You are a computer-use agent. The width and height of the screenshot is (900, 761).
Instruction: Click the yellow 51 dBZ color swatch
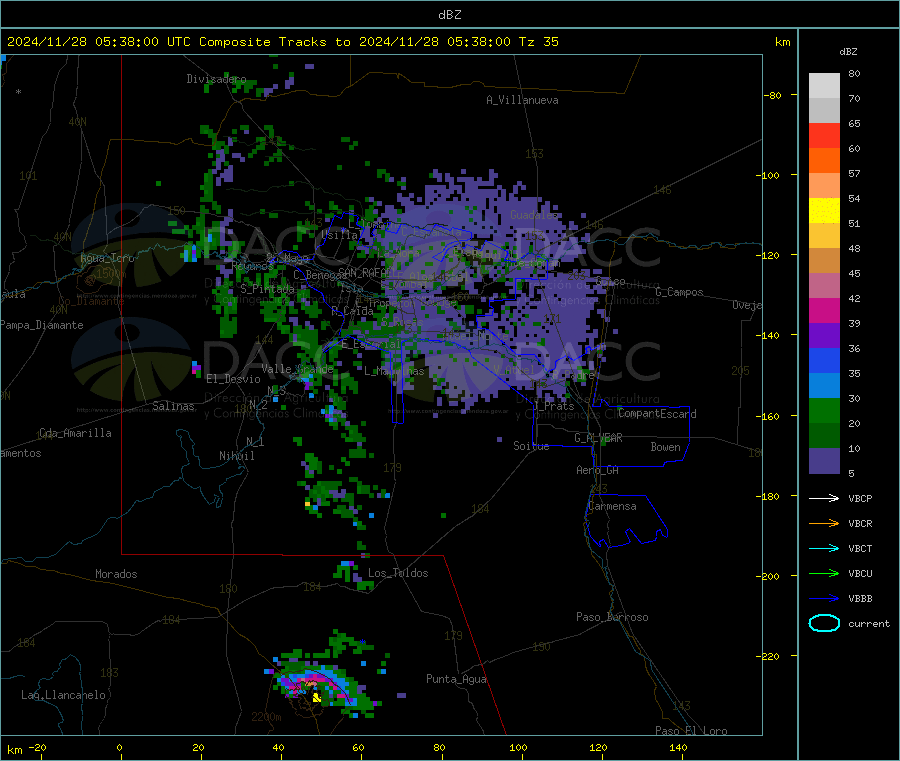tap(824, 211)
